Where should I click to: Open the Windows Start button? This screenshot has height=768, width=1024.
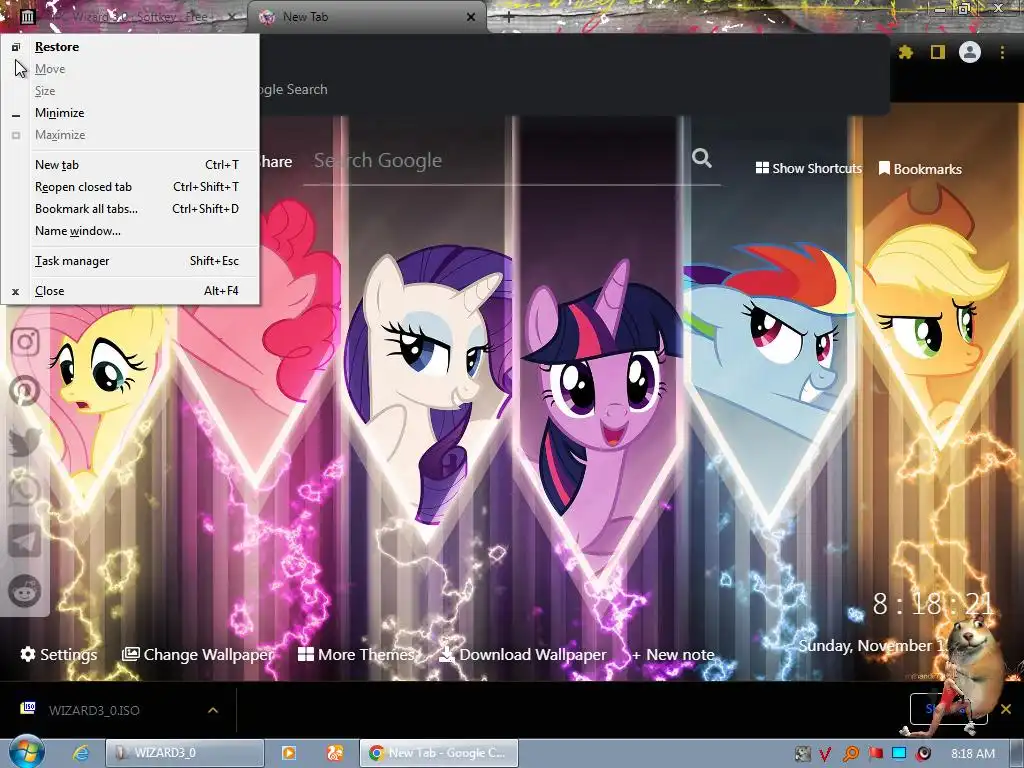point(26,752)
